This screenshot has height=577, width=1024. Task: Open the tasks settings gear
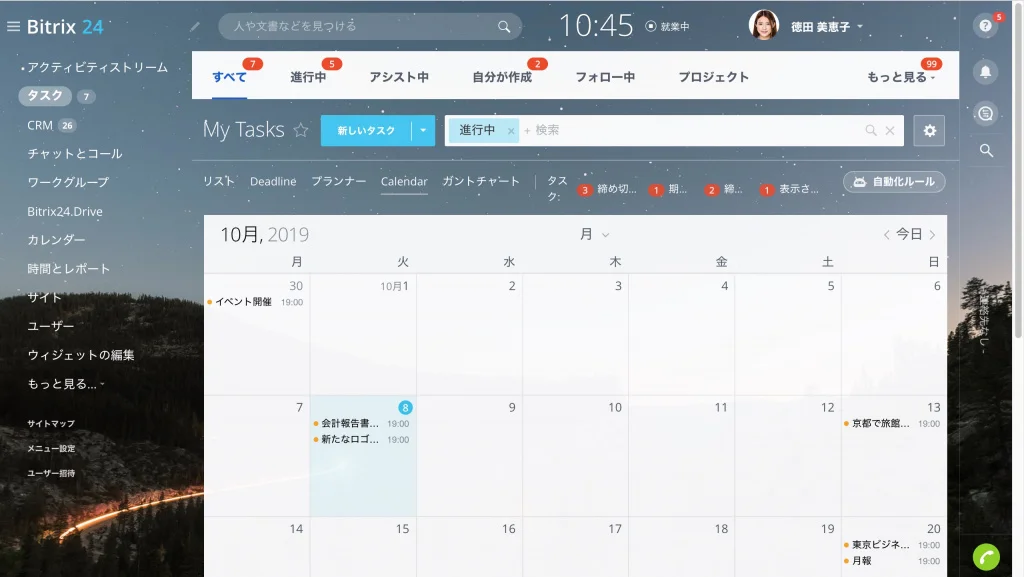click(929, 131)
